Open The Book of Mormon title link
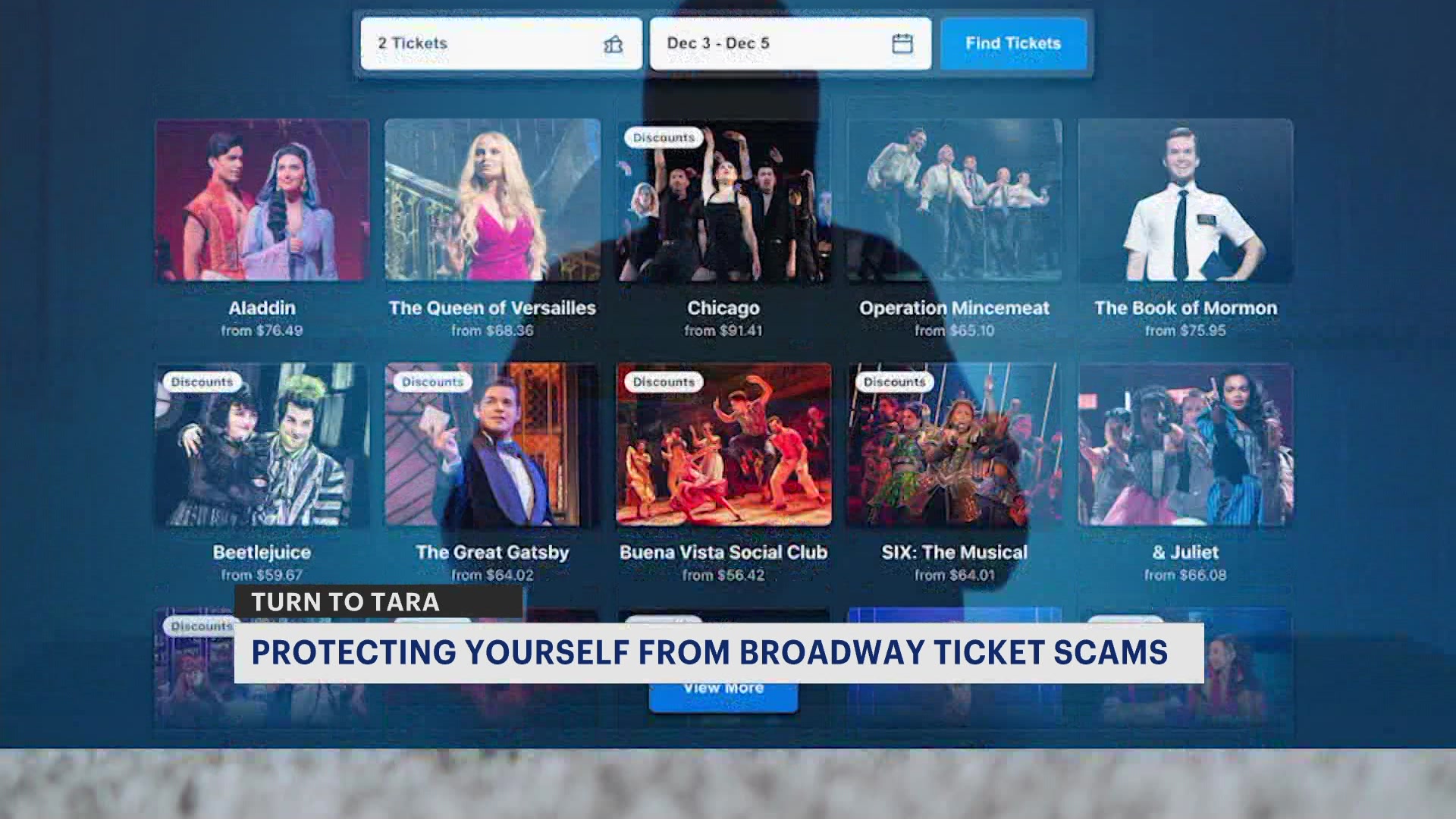The height and width of the screenshot is (819, 1456). pos(1185,309)
